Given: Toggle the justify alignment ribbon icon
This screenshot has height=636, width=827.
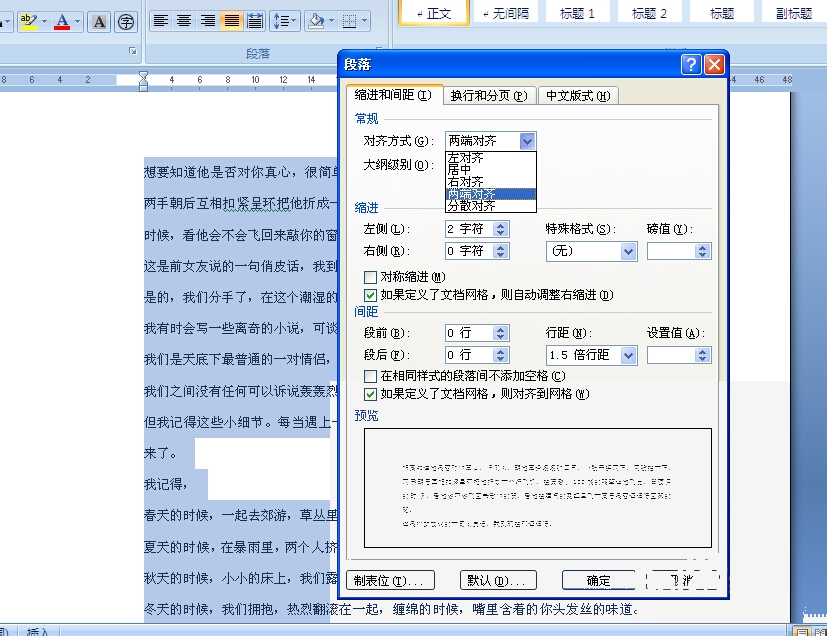Looking at the screenshot, I should click(x=231, y=21).
